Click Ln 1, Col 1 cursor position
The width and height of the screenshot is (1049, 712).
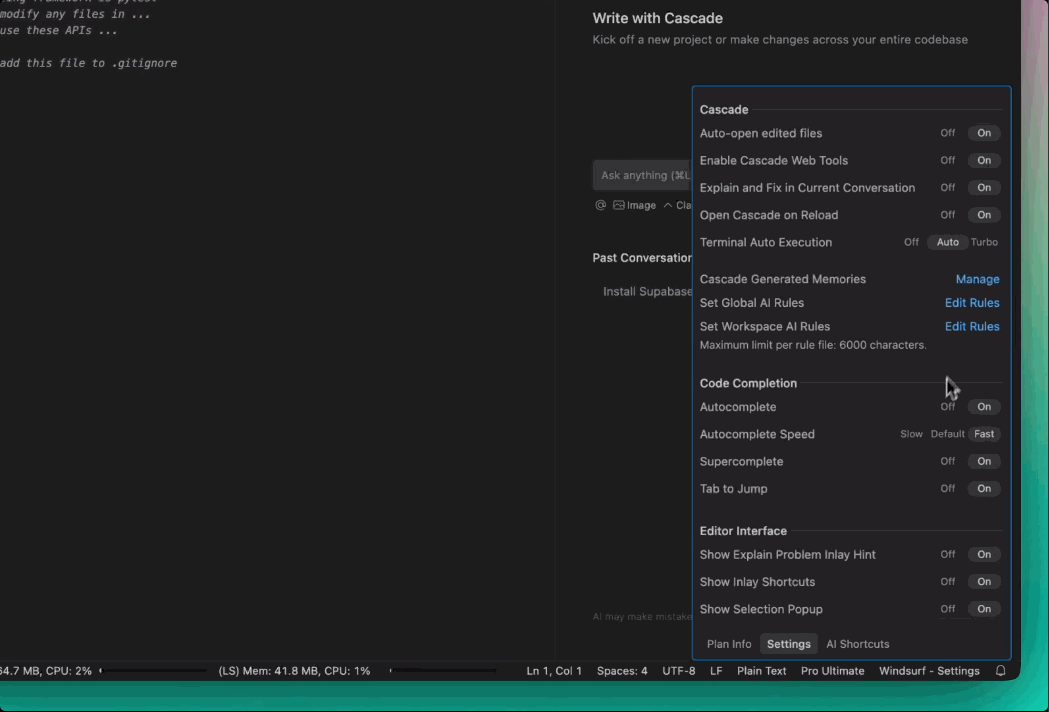[554, 671]
